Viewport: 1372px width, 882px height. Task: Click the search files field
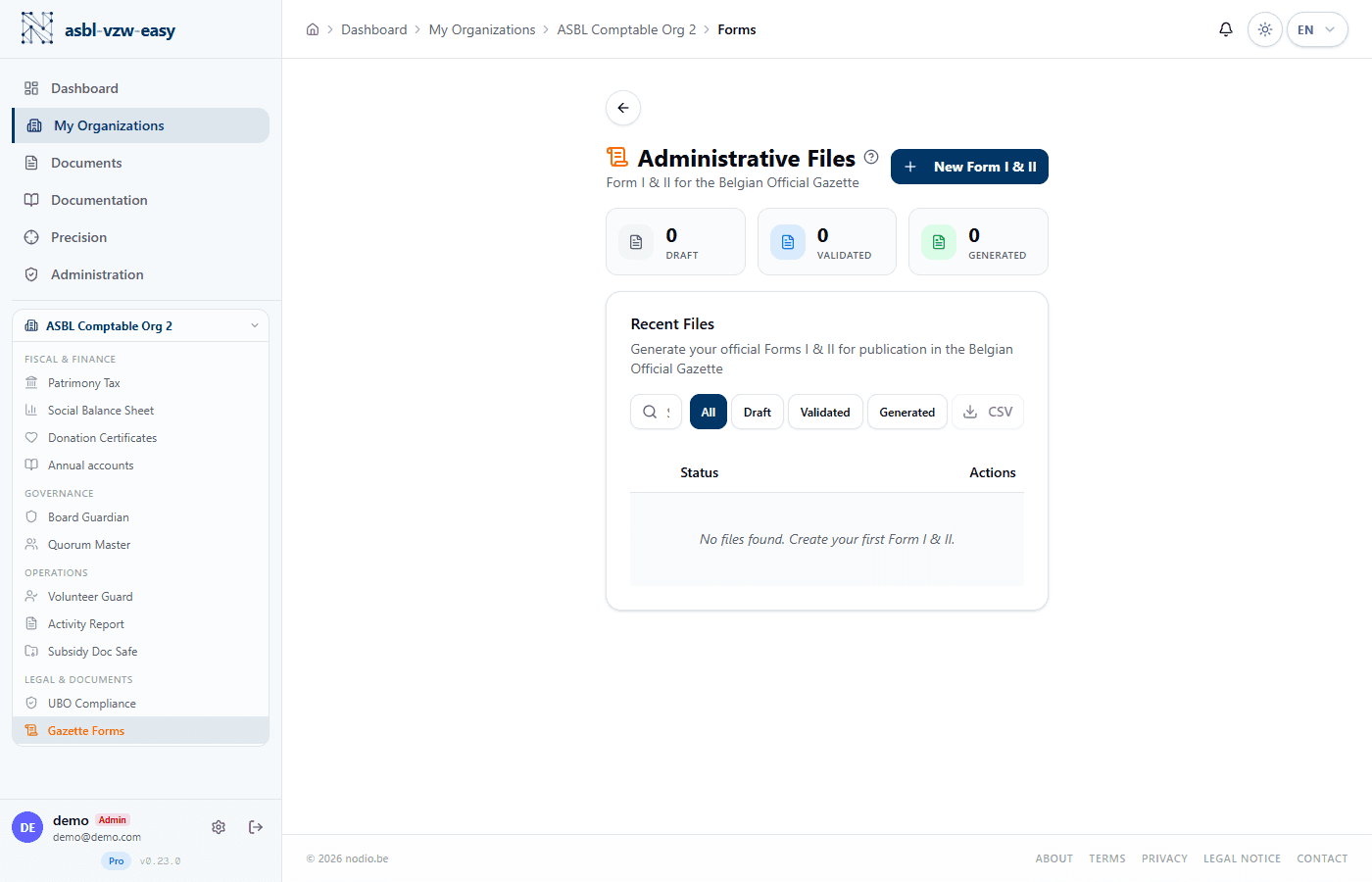click(657, 413)
